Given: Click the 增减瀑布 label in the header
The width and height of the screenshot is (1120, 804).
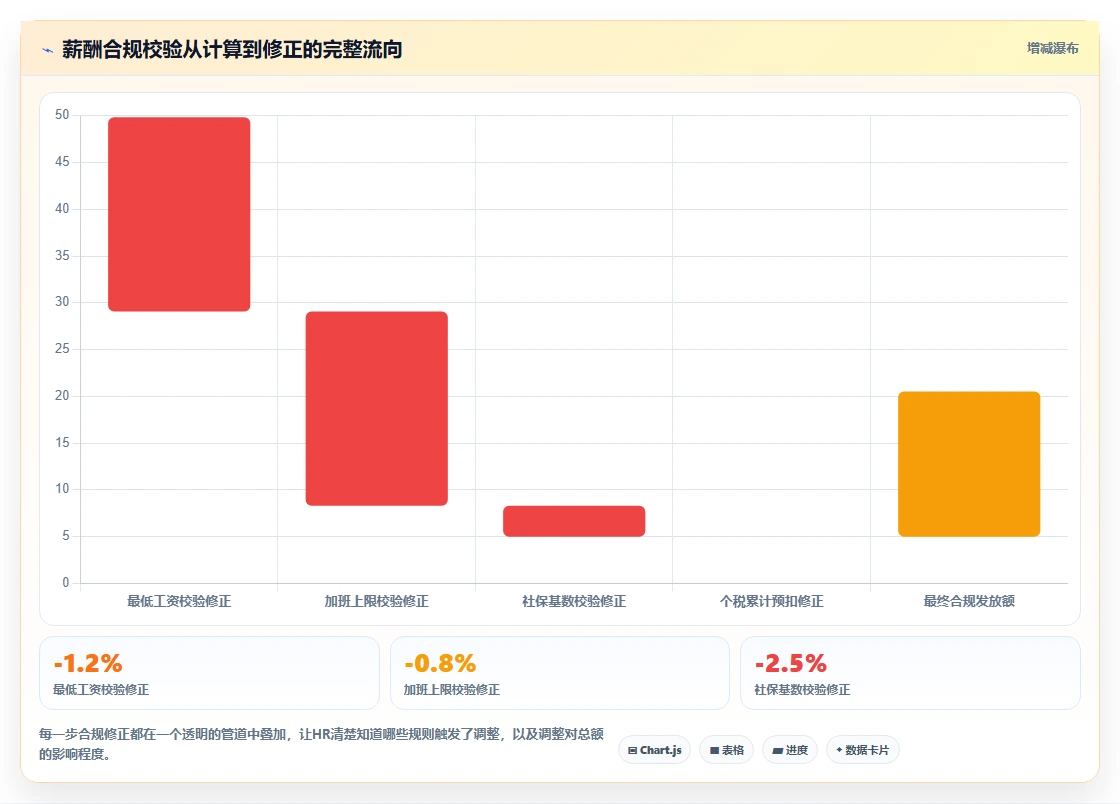Looking at the screenshot, I should tap(1052, 49).
